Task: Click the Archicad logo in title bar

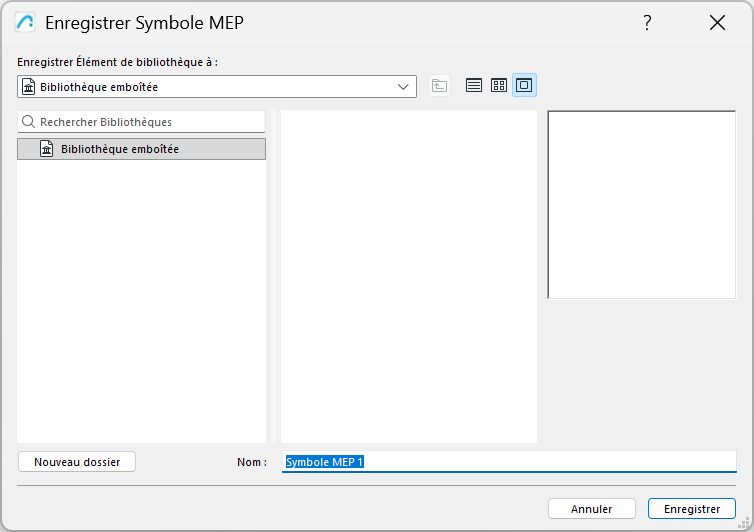Action: pyautogui.click(x=25, y=23)
